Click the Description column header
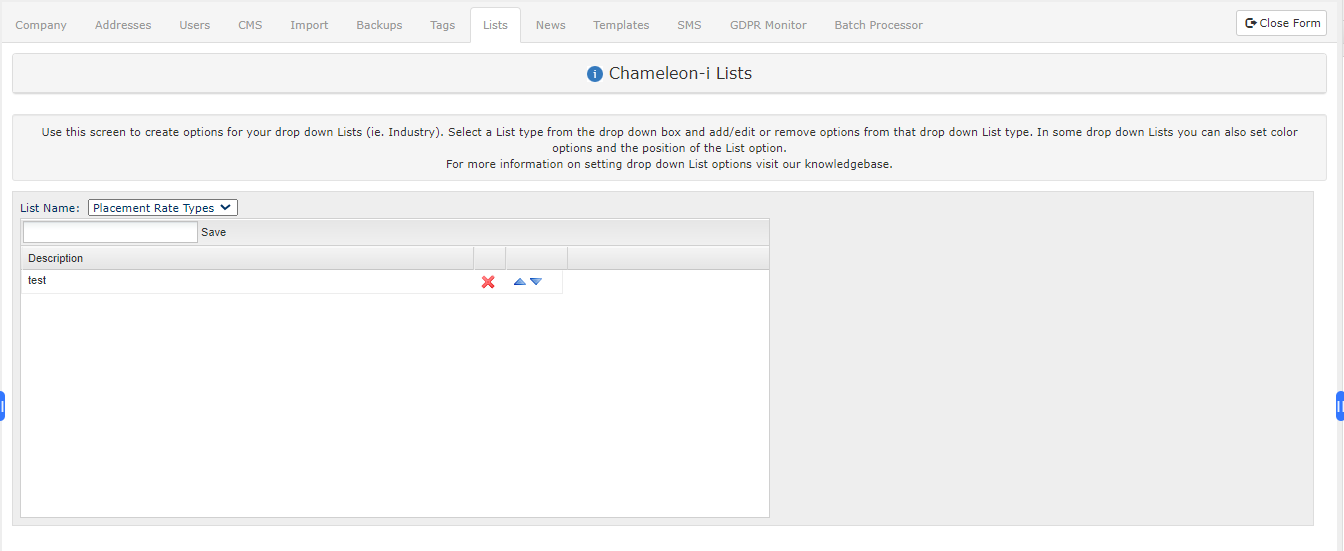 click(247, 258)
